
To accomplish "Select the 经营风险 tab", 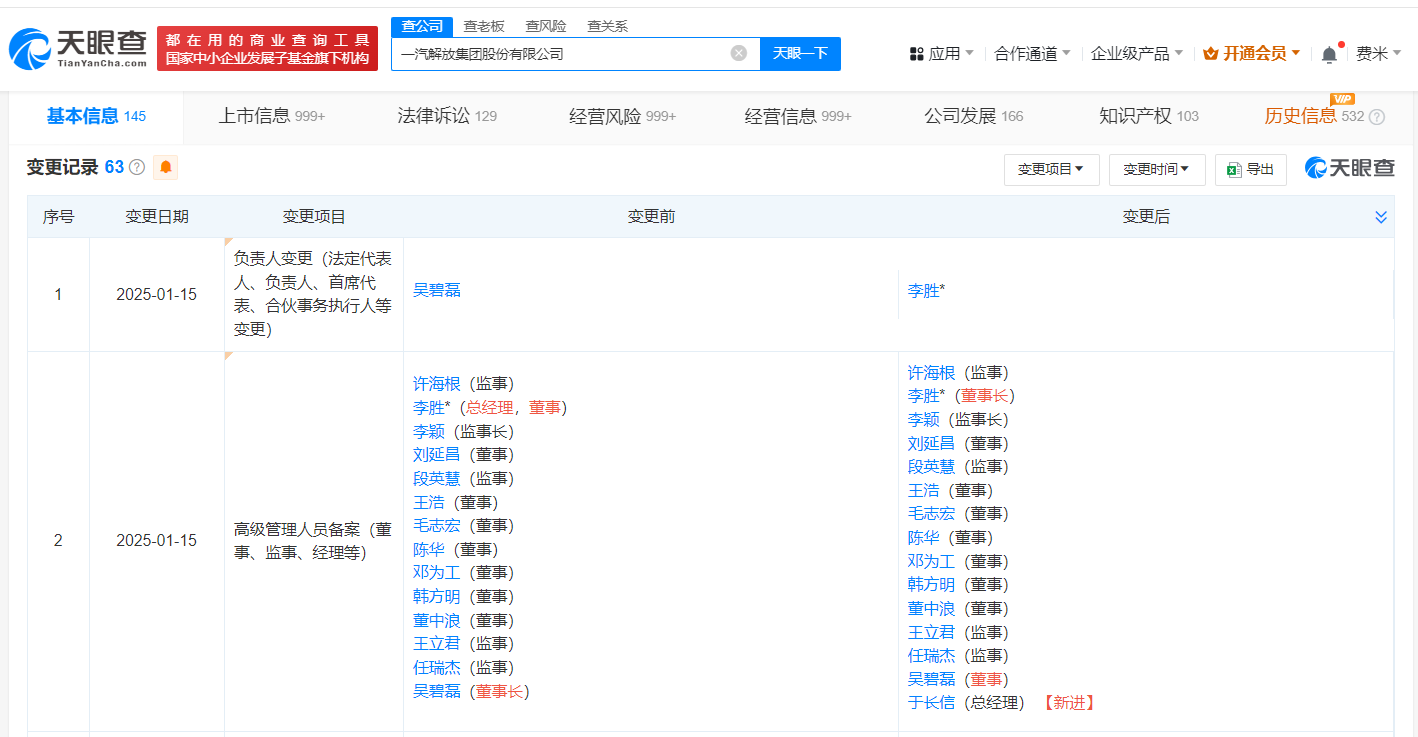I will 622,116.
